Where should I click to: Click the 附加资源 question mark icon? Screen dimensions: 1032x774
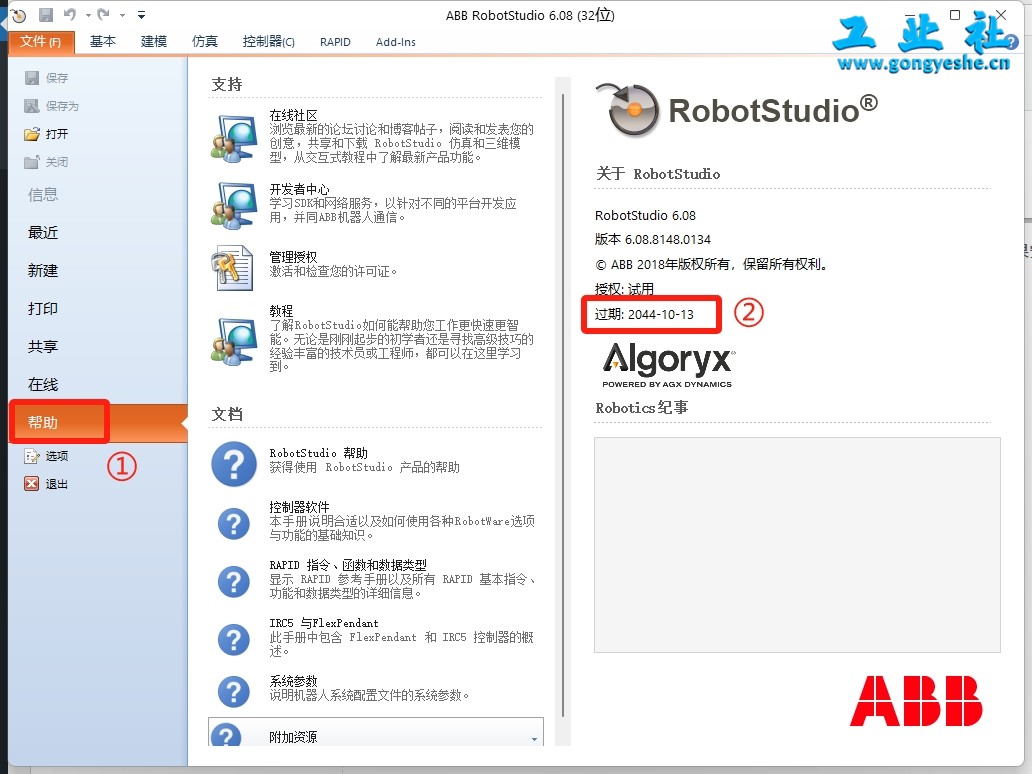pyautogui.click(x=227, y=735)
